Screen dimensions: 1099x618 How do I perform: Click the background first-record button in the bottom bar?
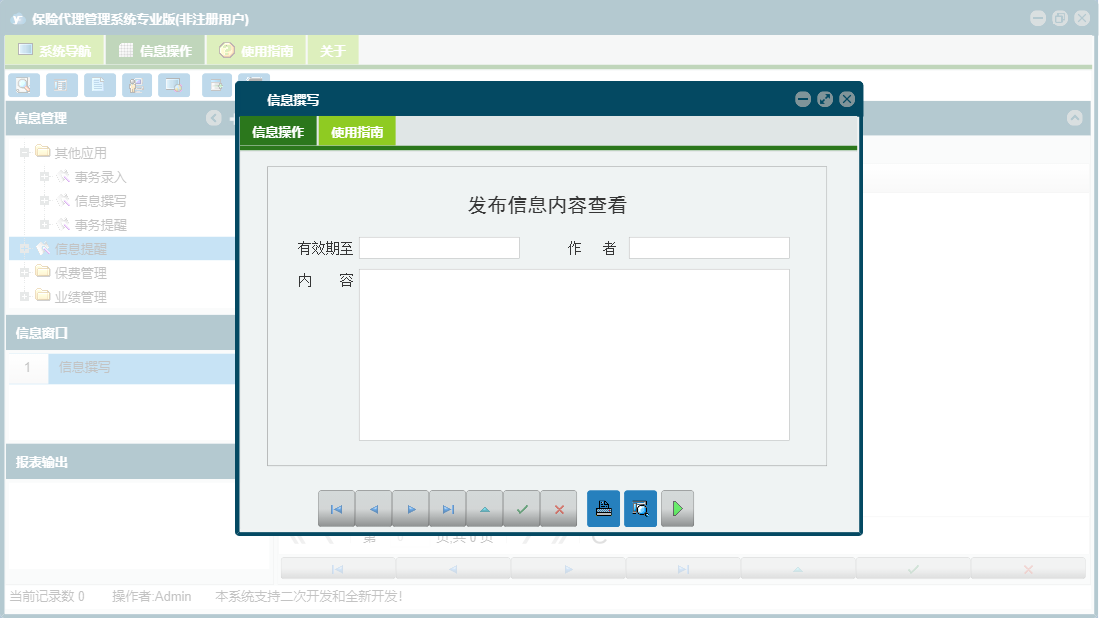(338, 569)
